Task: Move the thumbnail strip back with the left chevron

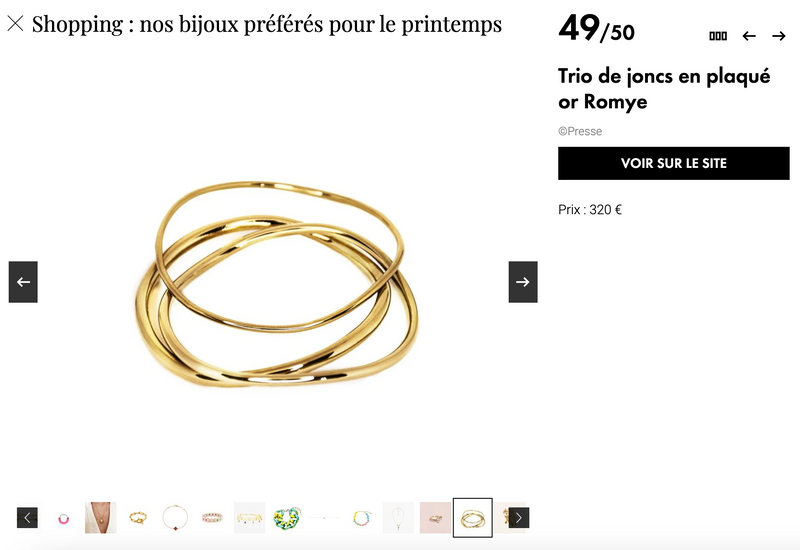Action: (27, 517)
